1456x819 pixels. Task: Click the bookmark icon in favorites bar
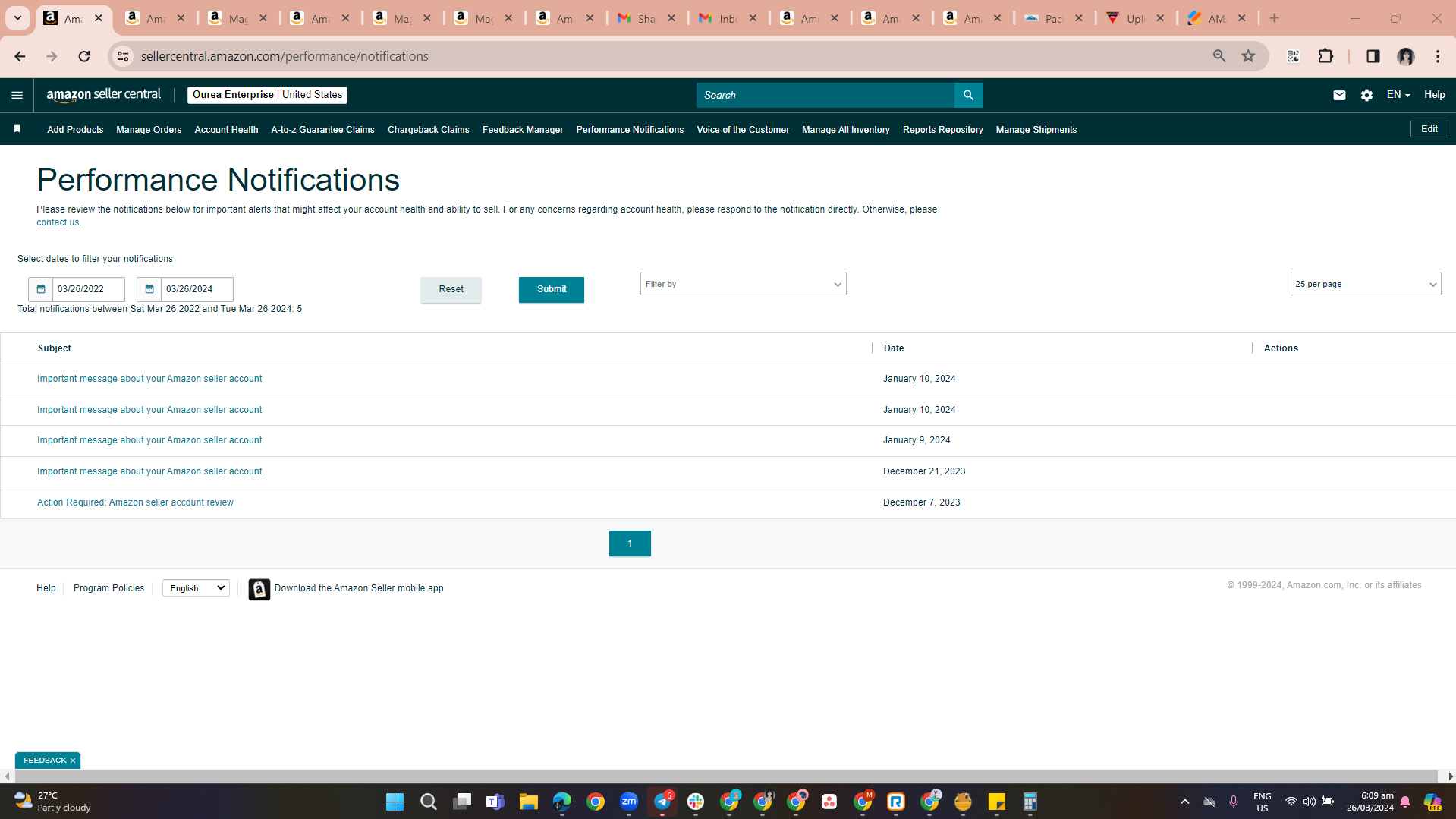pyautogui.click(x=17, y=129)
